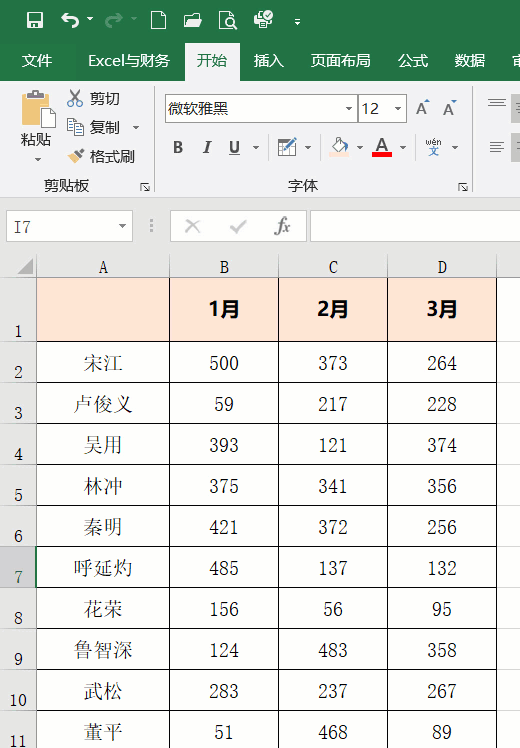
Task: Click the Print Preview icon
Action: pos(228,21)
